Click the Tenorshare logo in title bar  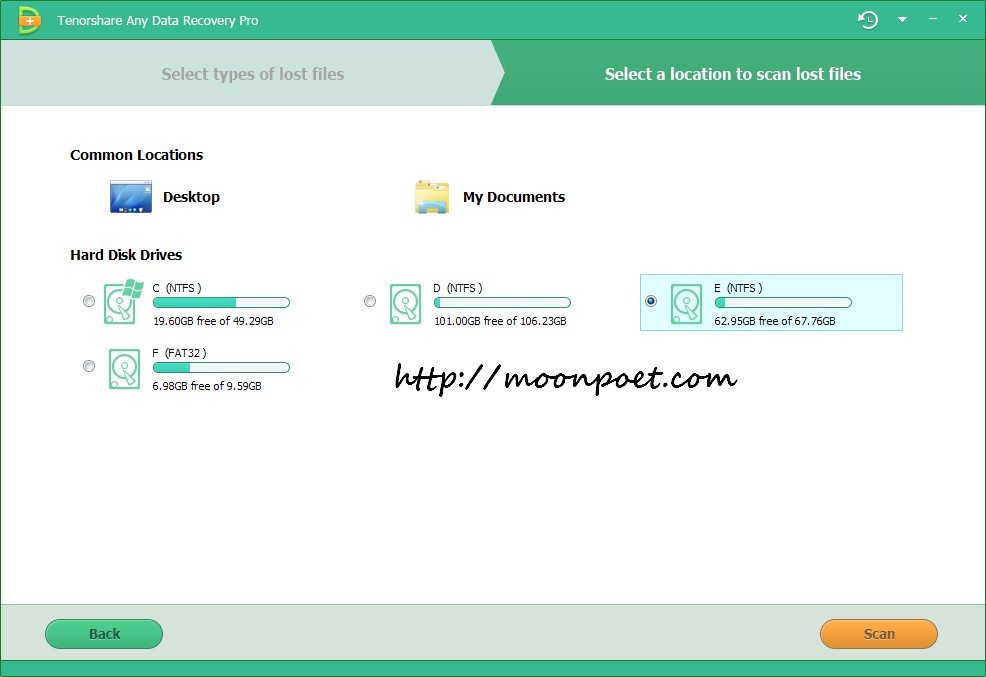coord(29,19)
